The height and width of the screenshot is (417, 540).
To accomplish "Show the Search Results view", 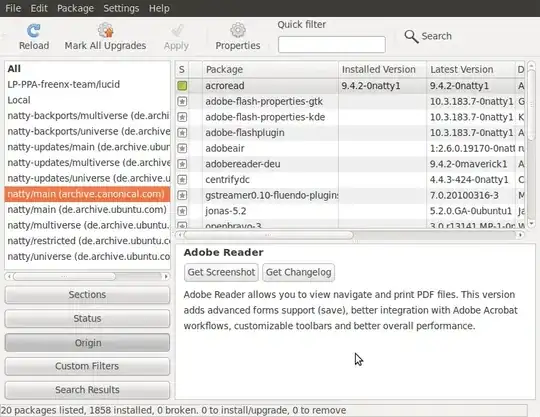I will pyautogui.click(x=87, y=390).
